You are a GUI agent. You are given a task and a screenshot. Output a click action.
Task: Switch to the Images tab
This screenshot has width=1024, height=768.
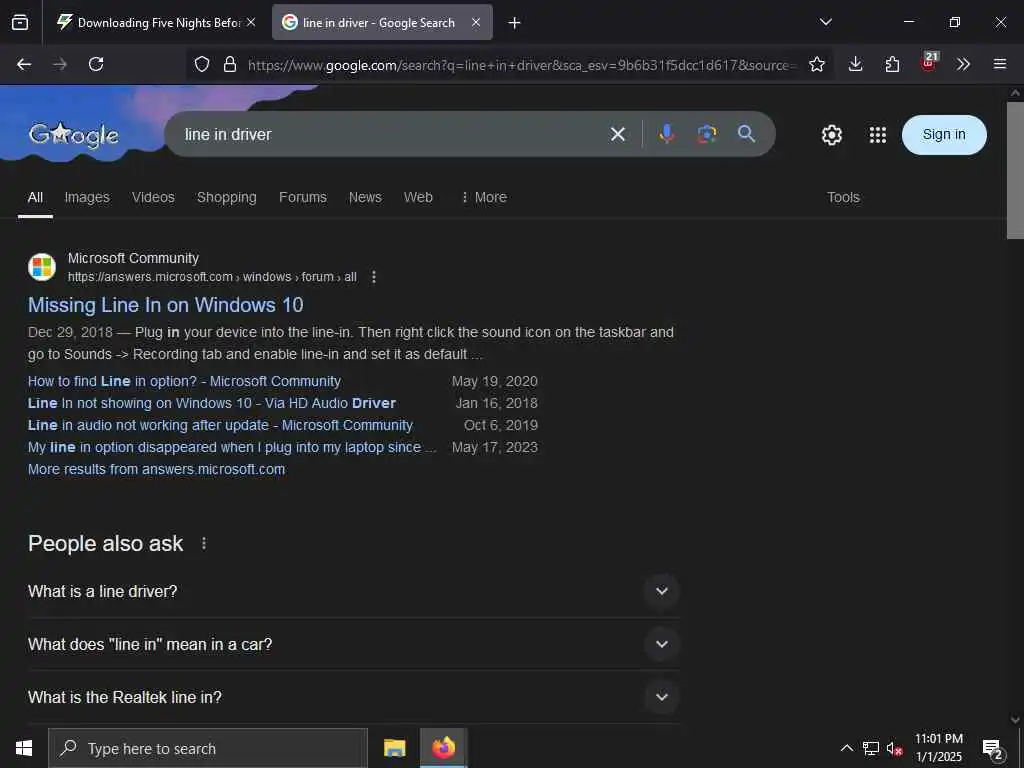[x=87, y=197]
